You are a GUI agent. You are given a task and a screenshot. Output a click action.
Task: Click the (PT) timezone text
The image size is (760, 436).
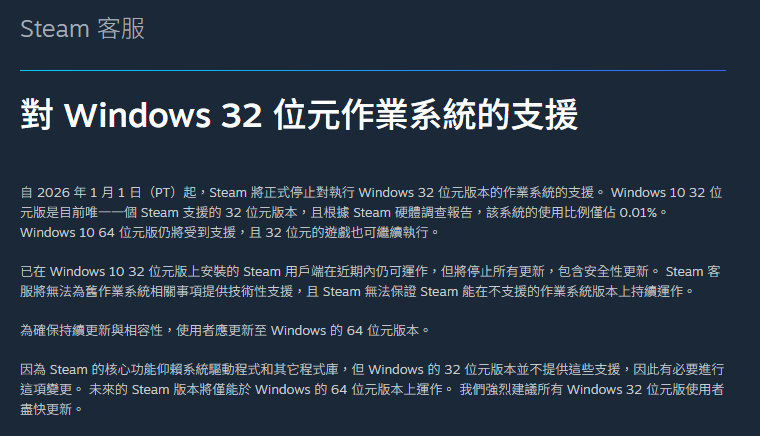click(162, 193)
